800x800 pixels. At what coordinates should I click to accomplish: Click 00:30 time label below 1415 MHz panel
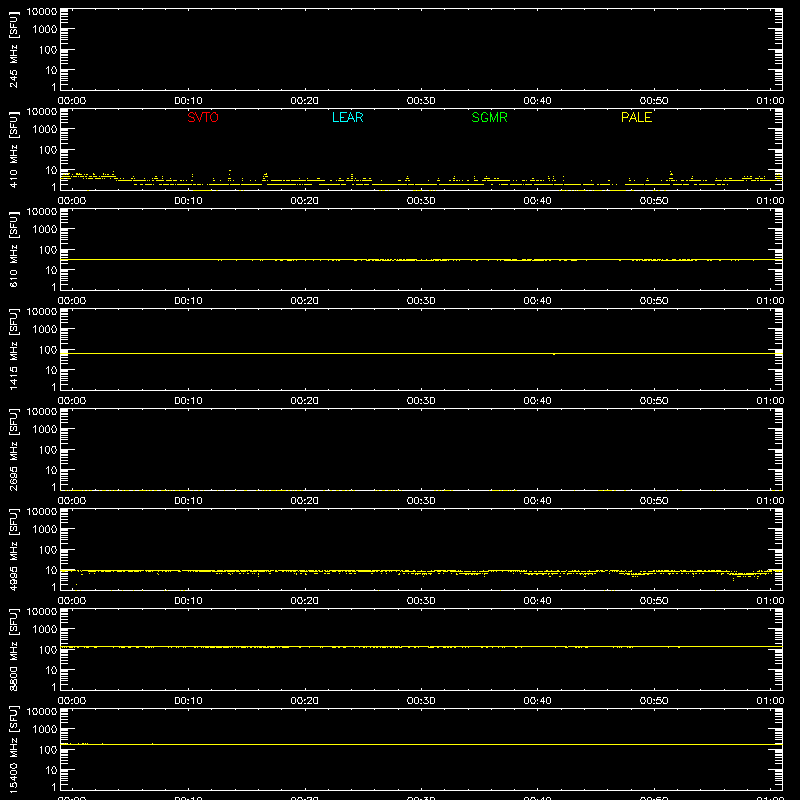click(x=421, y=401)
